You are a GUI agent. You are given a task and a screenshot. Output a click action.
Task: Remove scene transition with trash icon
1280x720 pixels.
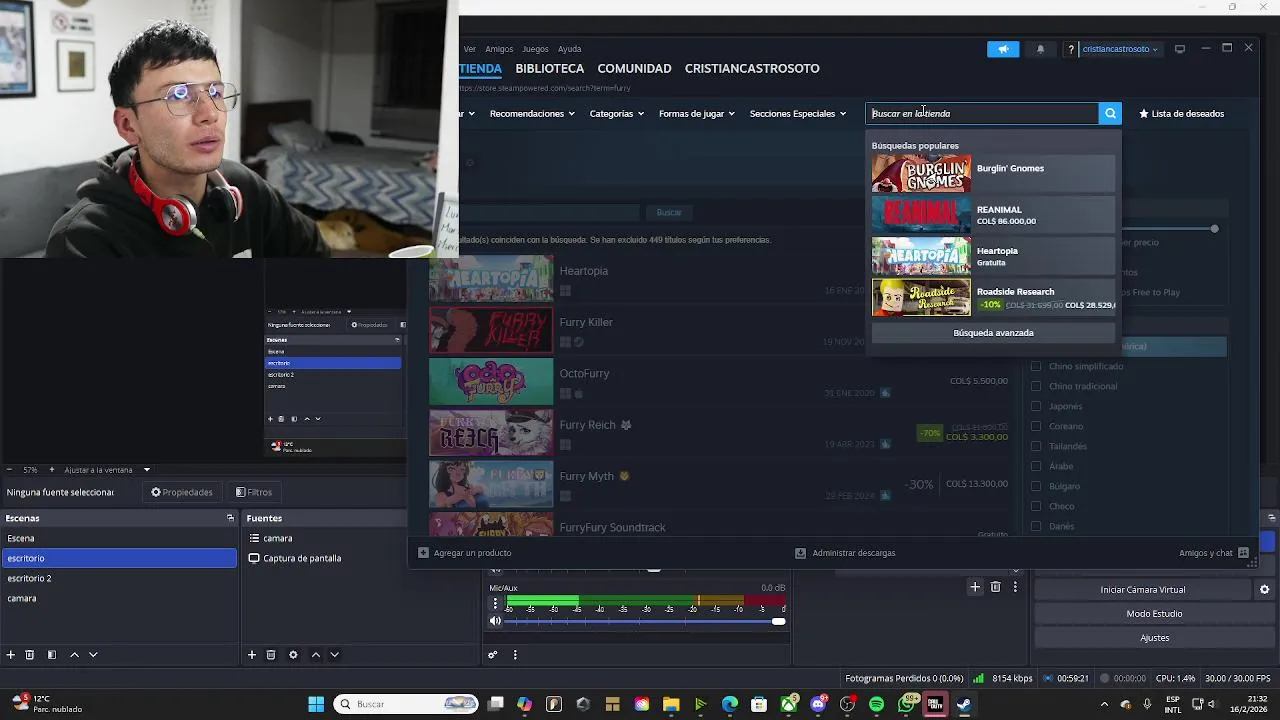coord(995,587)
